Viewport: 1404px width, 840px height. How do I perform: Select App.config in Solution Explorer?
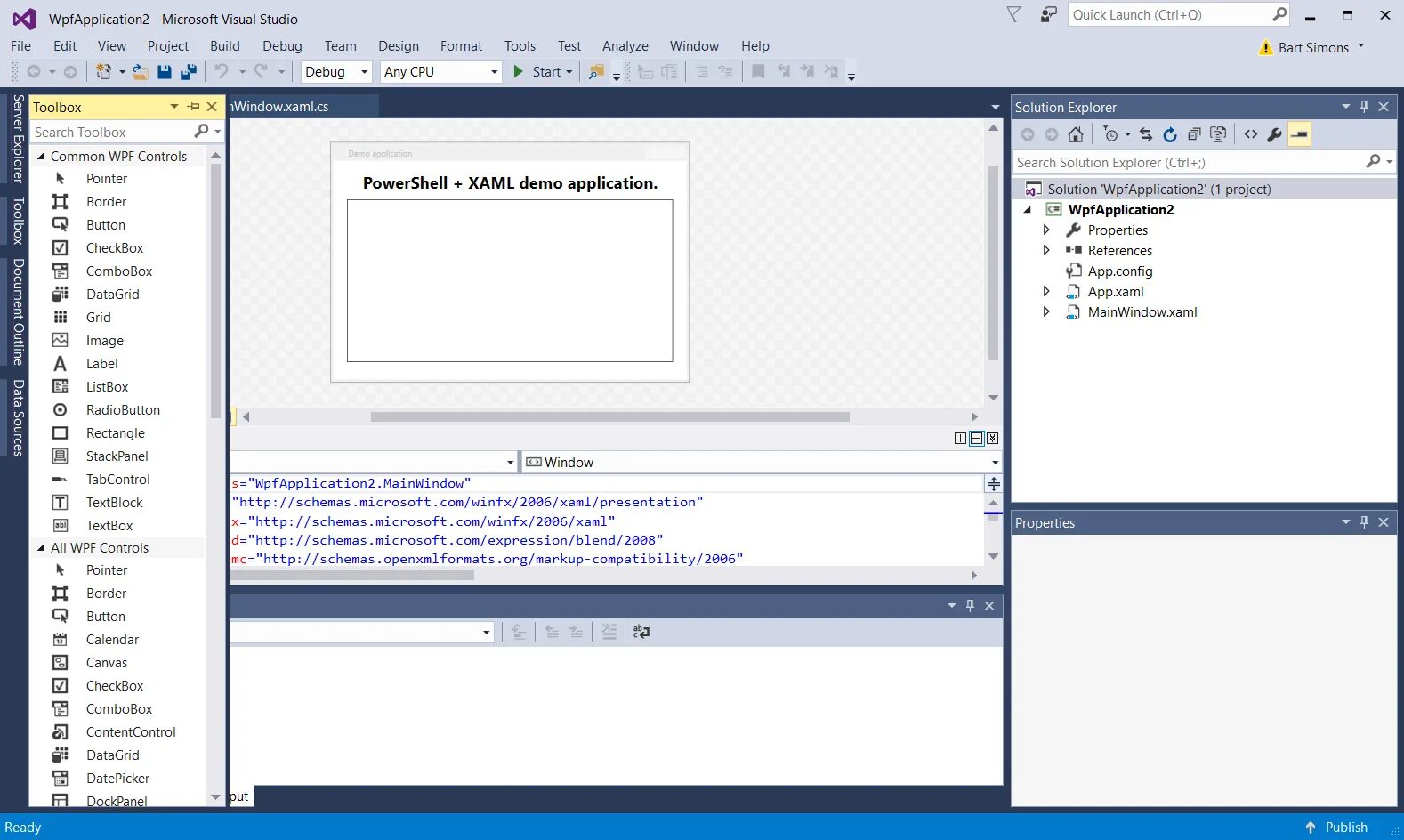coord(1120,271)
